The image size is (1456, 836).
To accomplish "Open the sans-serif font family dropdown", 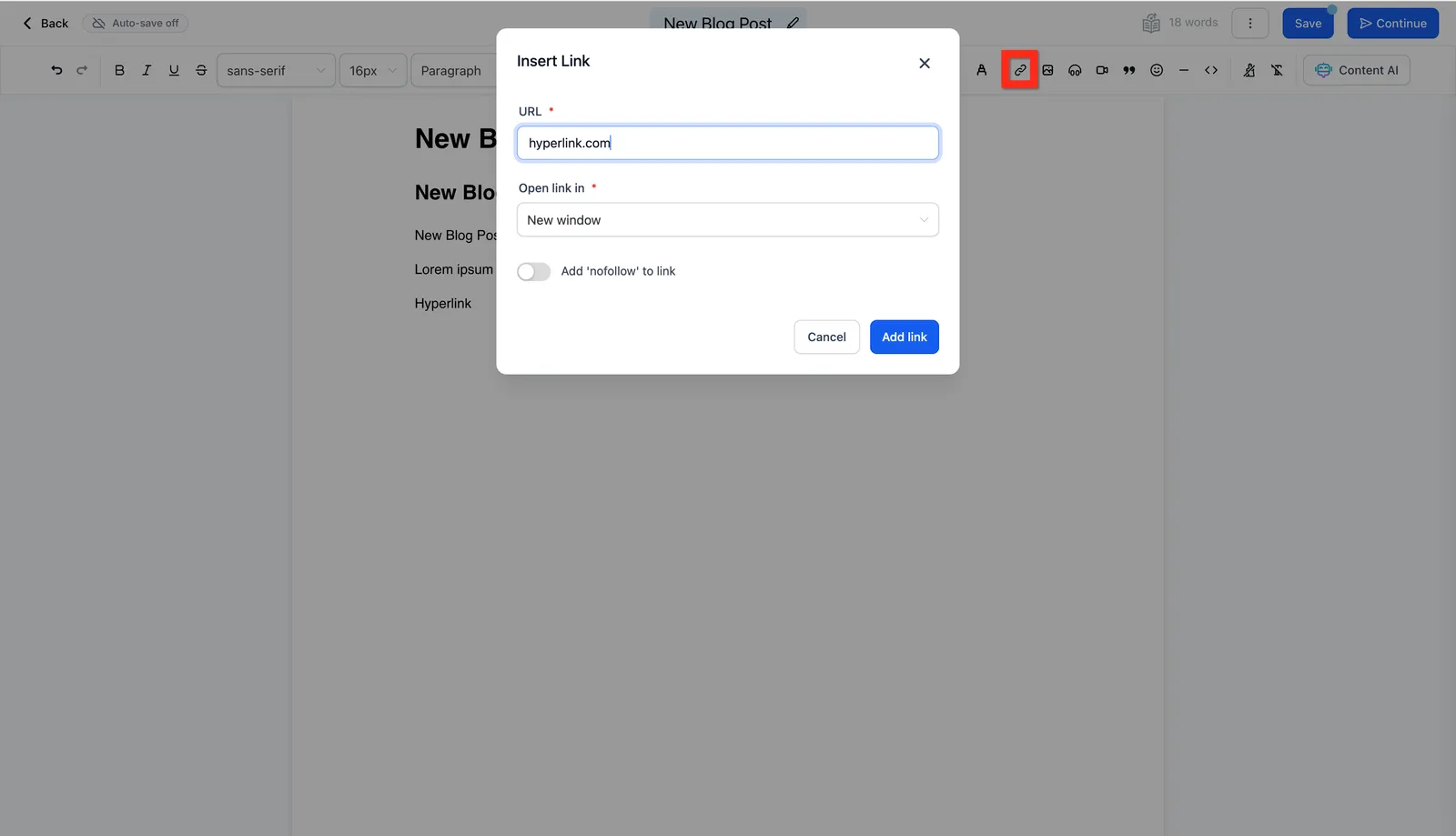I will (276, 70).
